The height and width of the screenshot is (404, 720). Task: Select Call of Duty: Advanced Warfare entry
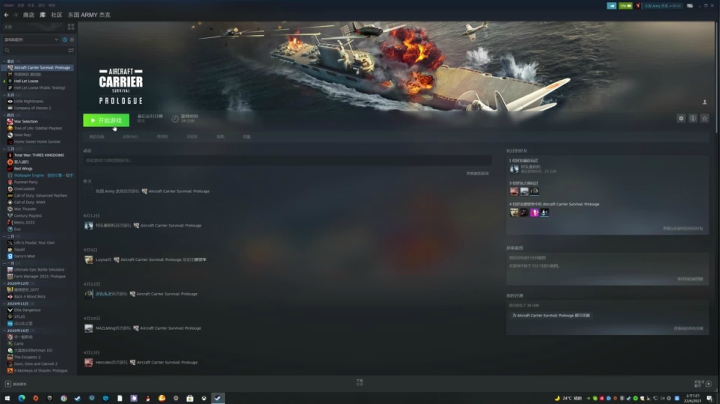coord(40,196)
